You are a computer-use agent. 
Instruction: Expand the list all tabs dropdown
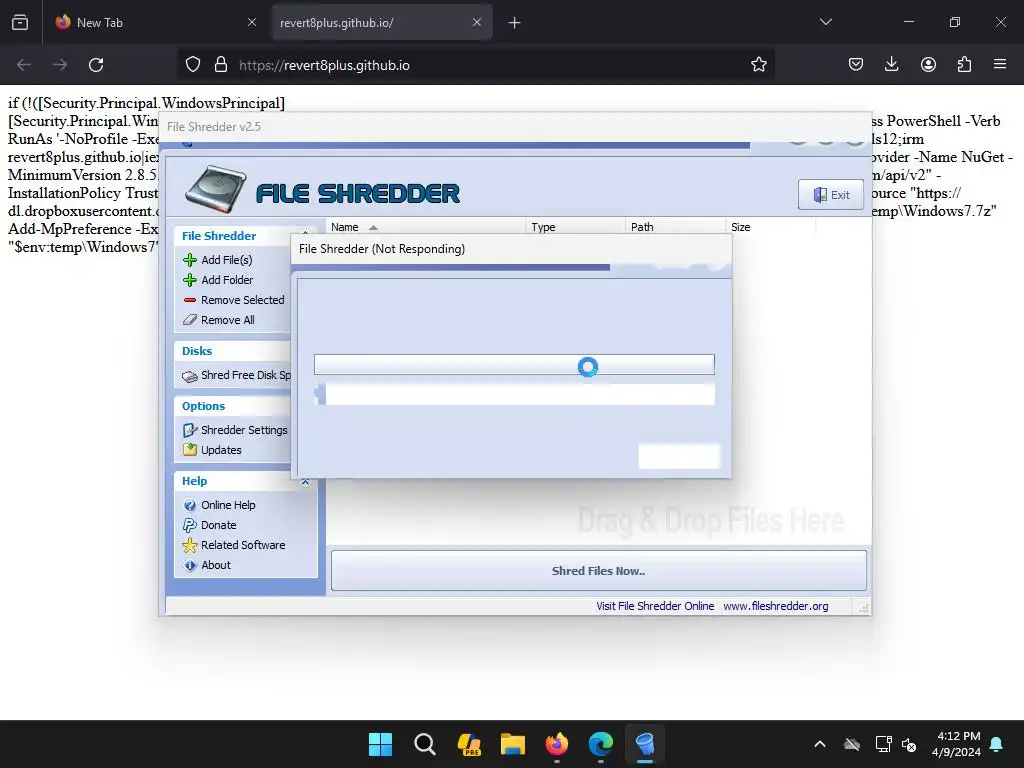(825, 22)
